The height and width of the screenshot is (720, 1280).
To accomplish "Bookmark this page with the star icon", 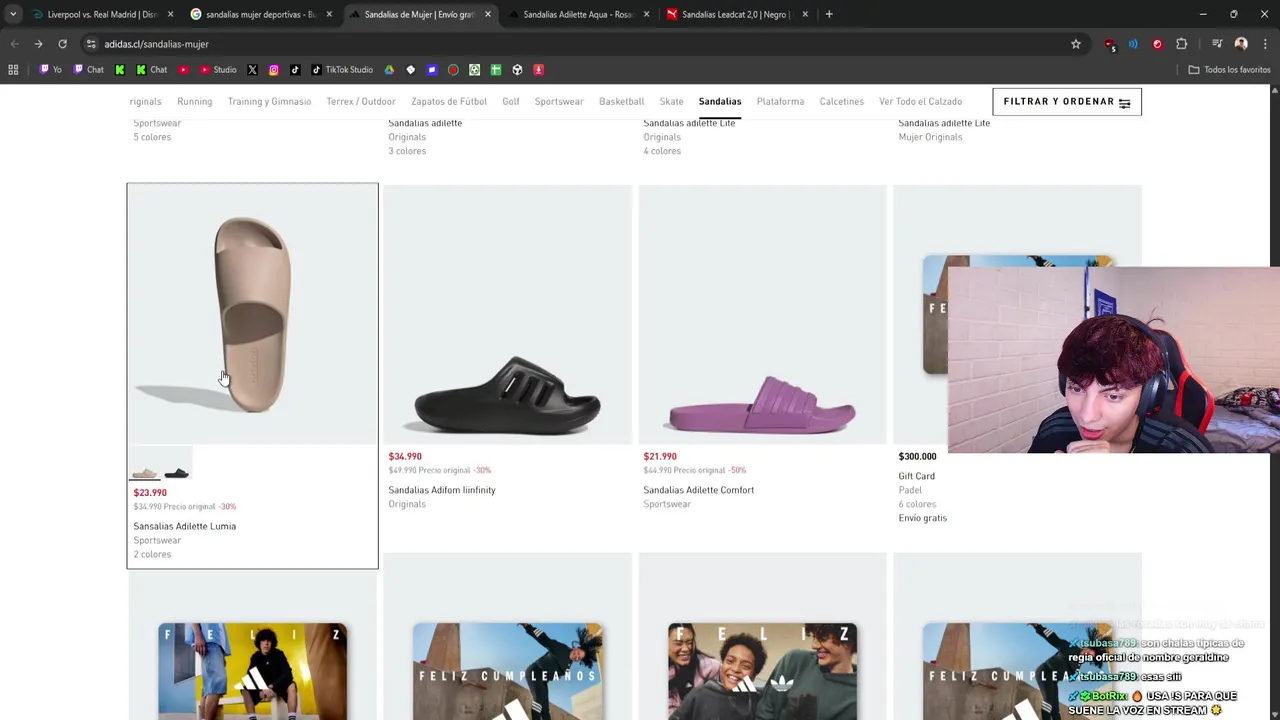I will [x=1076, y=44].
